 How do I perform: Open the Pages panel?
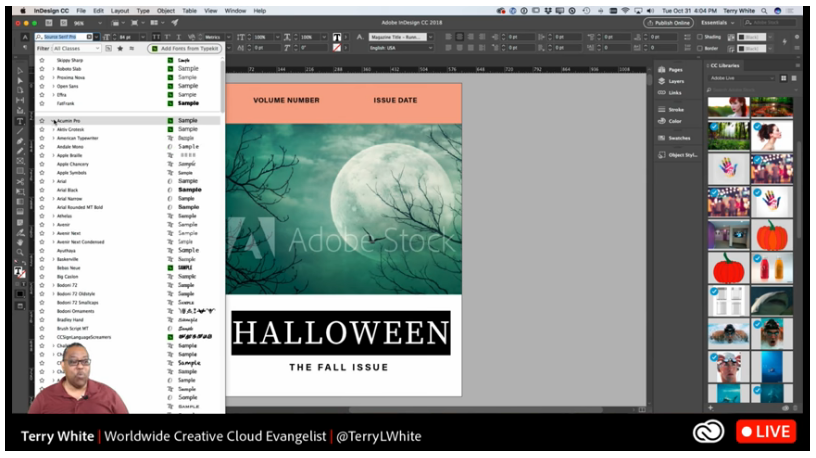(676, 69)
